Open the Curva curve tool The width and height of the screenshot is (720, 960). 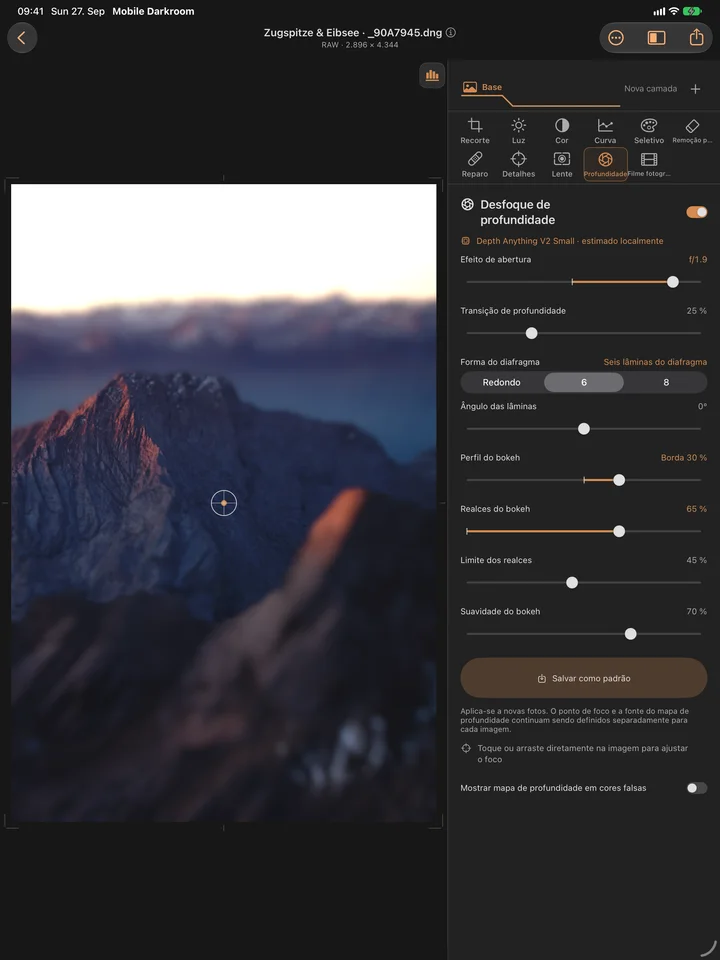[605, 131]
